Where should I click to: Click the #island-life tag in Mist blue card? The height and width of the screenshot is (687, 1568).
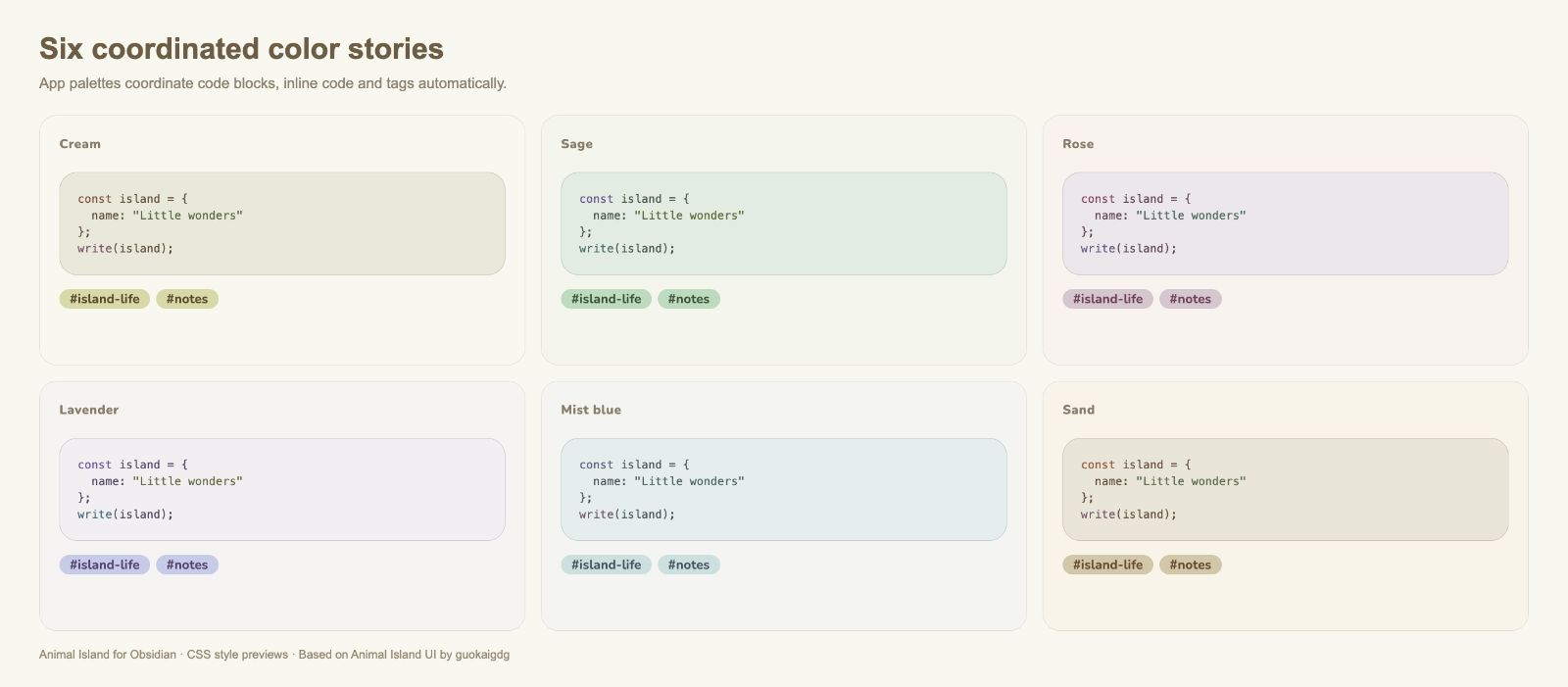point(607,564)
